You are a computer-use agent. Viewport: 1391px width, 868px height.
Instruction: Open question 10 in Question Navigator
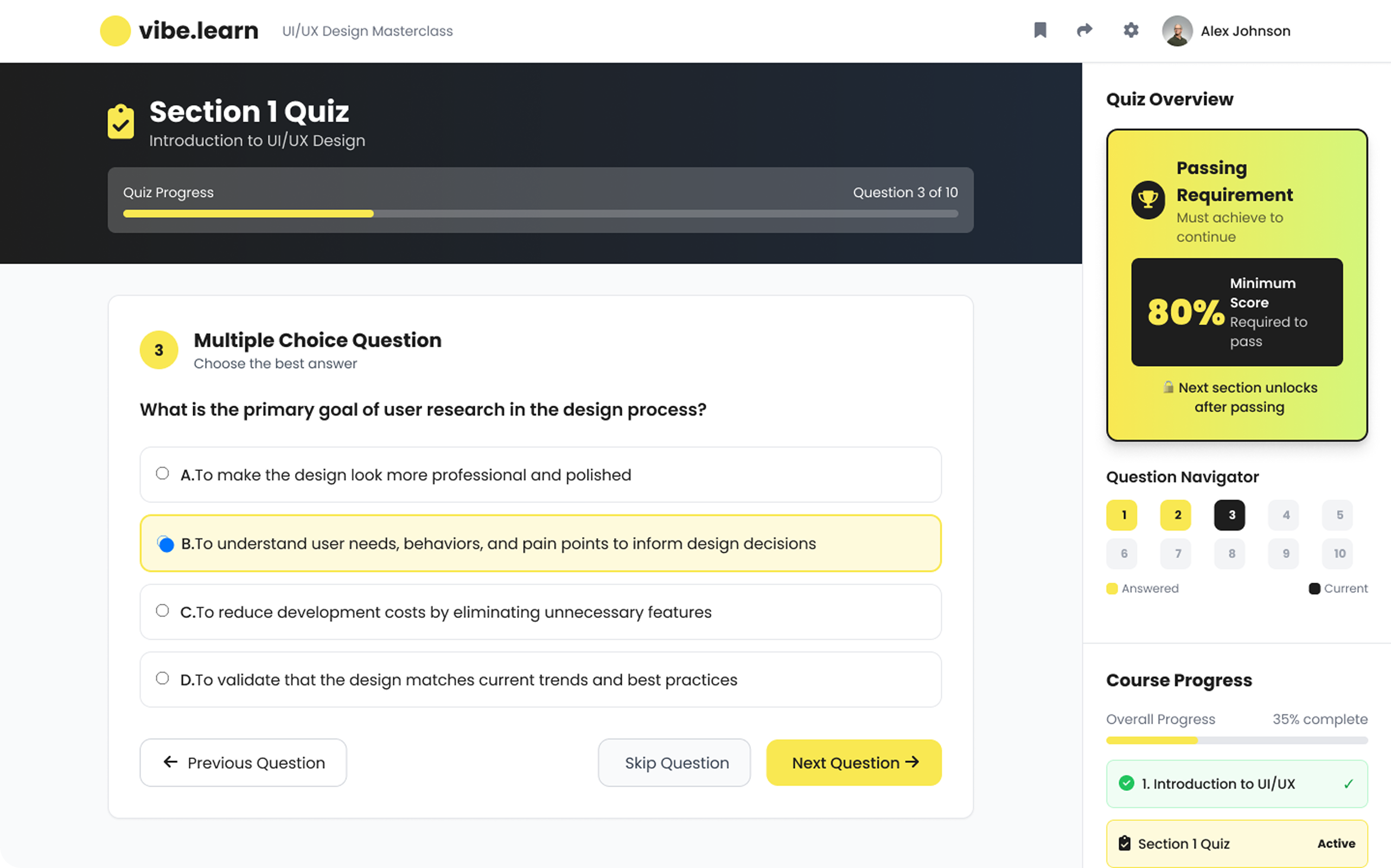[x=1339, y=553]
